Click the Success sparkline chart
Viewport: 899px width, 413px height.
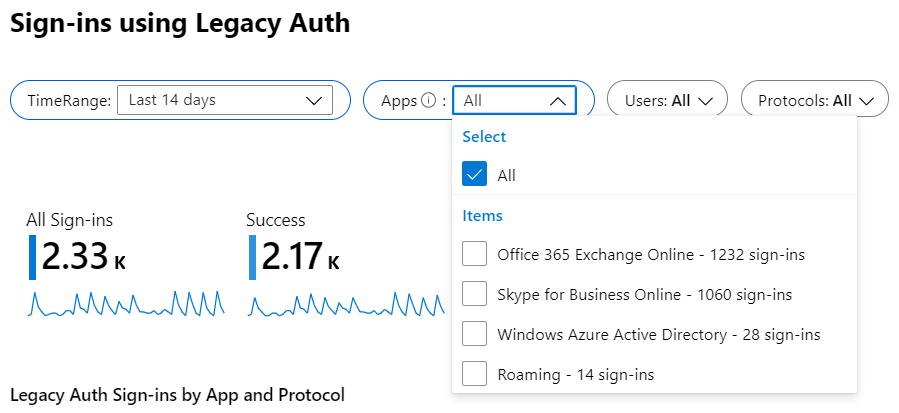coord(346,303)
